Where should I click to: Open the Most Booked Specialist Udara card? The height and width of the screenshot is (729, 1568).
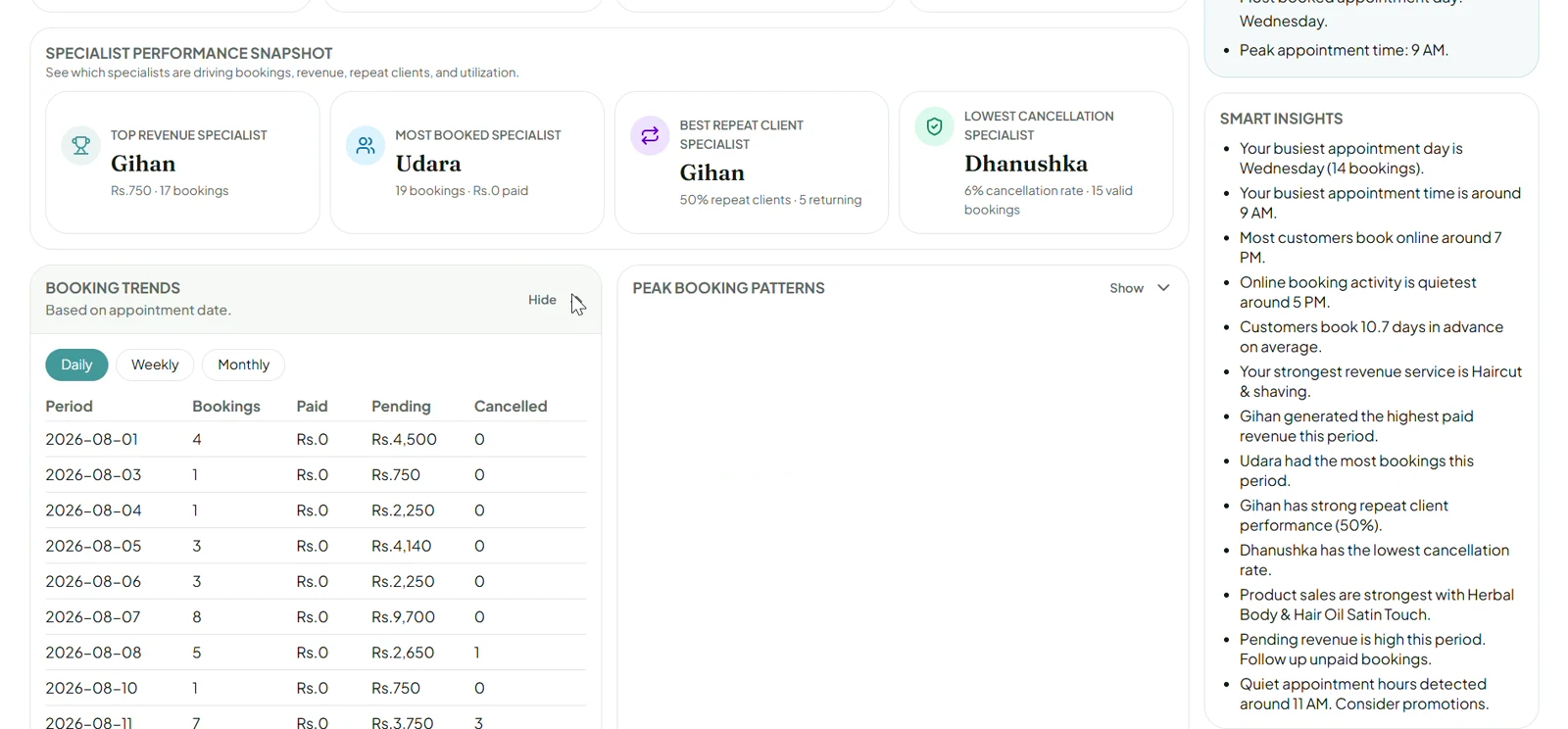(x=466, y=163)
